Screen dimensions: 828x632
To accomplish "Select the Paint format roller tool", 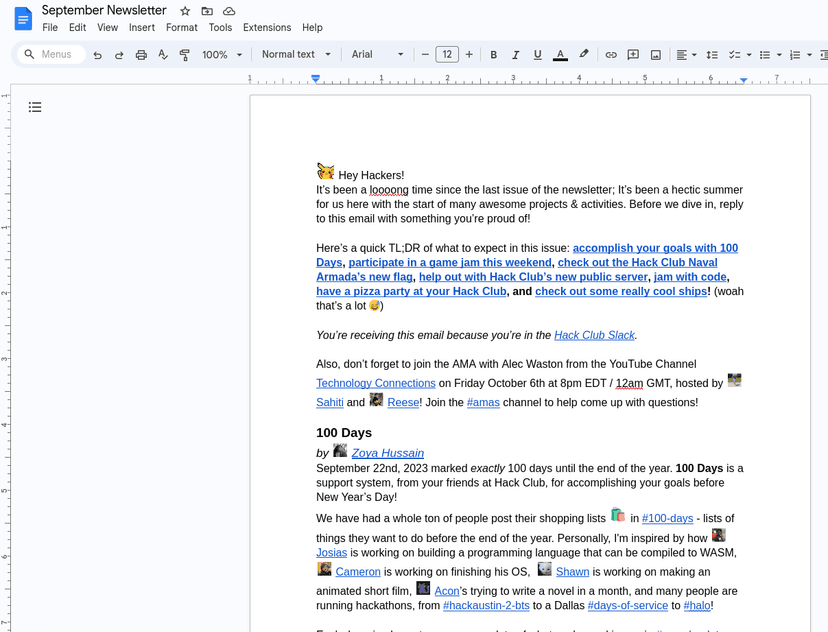I will 185,55.
